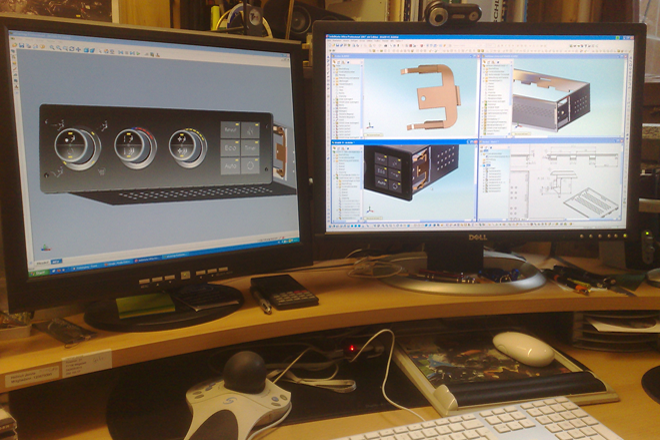This screenshot has height=440, width=660.
Task: Click the orange round icon in left viewer toolbar
Action: (x=42, y=47)
